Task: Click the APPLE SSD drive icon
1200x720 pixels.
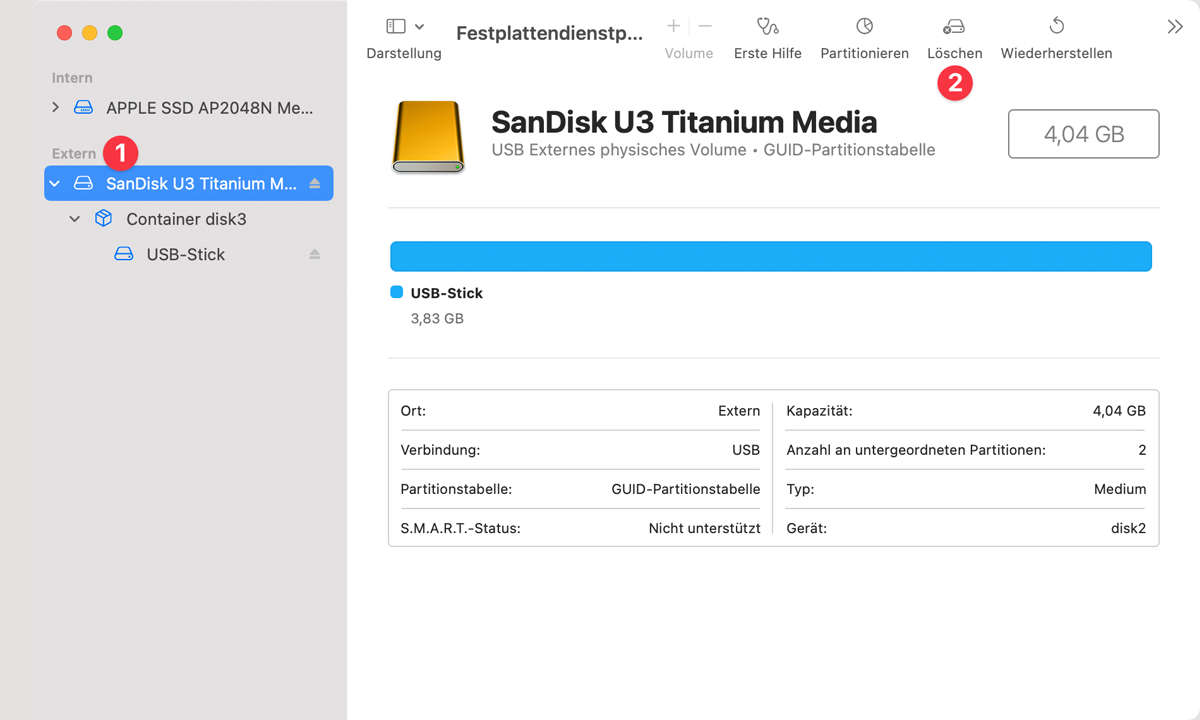Action: tap(84, 107)
